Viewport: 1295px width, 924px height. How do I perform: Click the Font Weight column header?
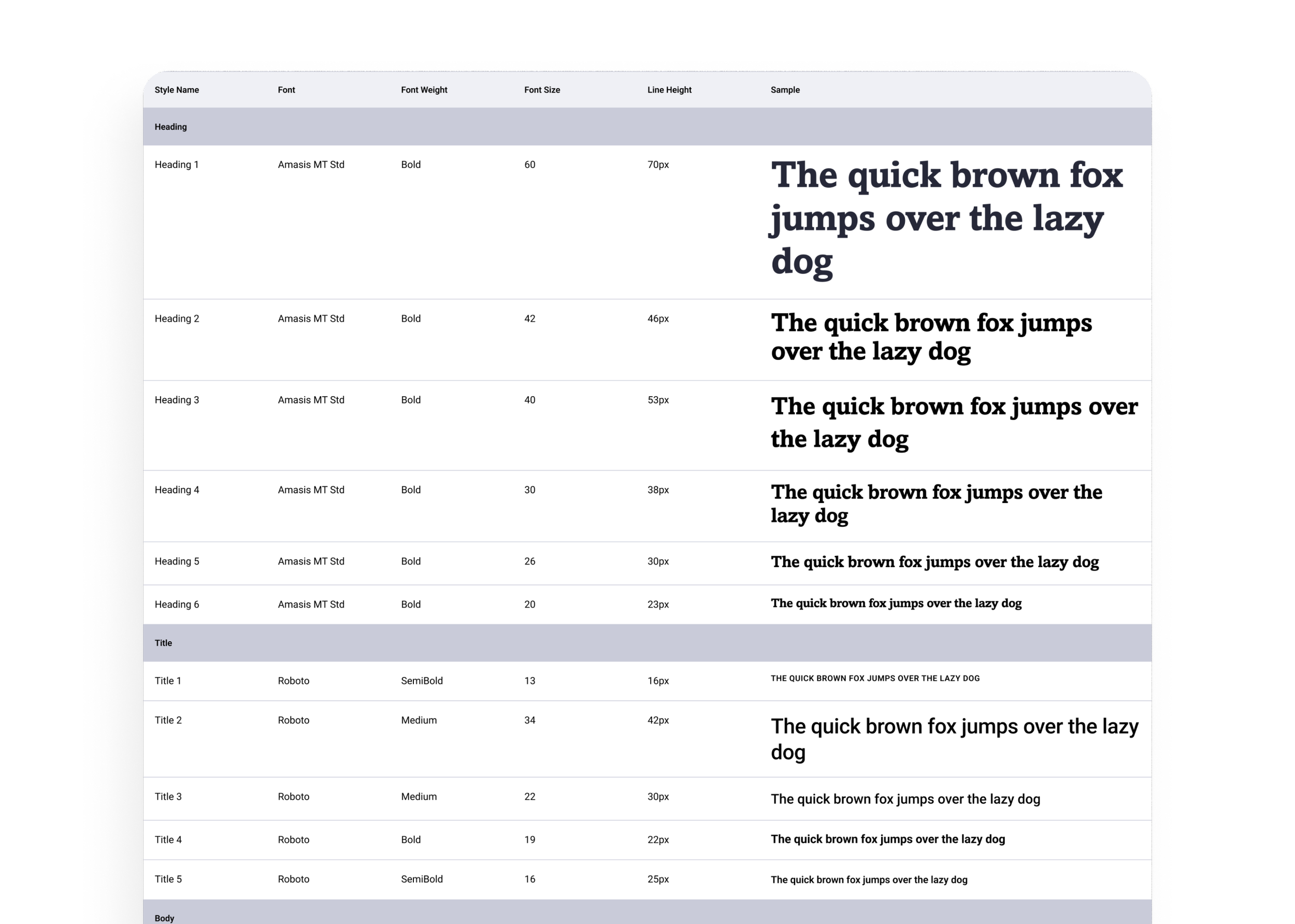[424, 90]
